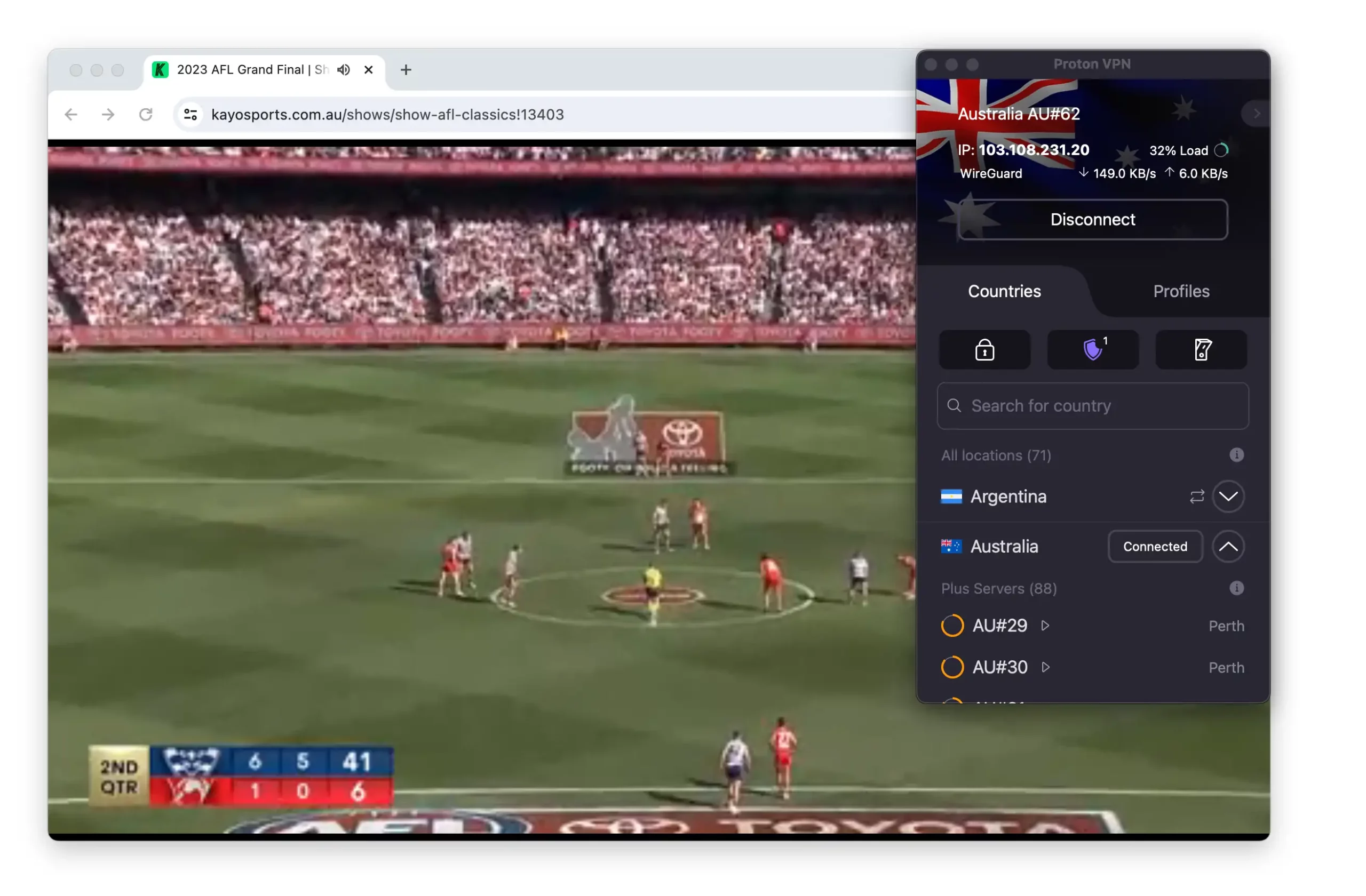Viewport: 1366px width, 896px height.
Task: Click the Plus Servers (88) header
Action: [x=999, y=589]
